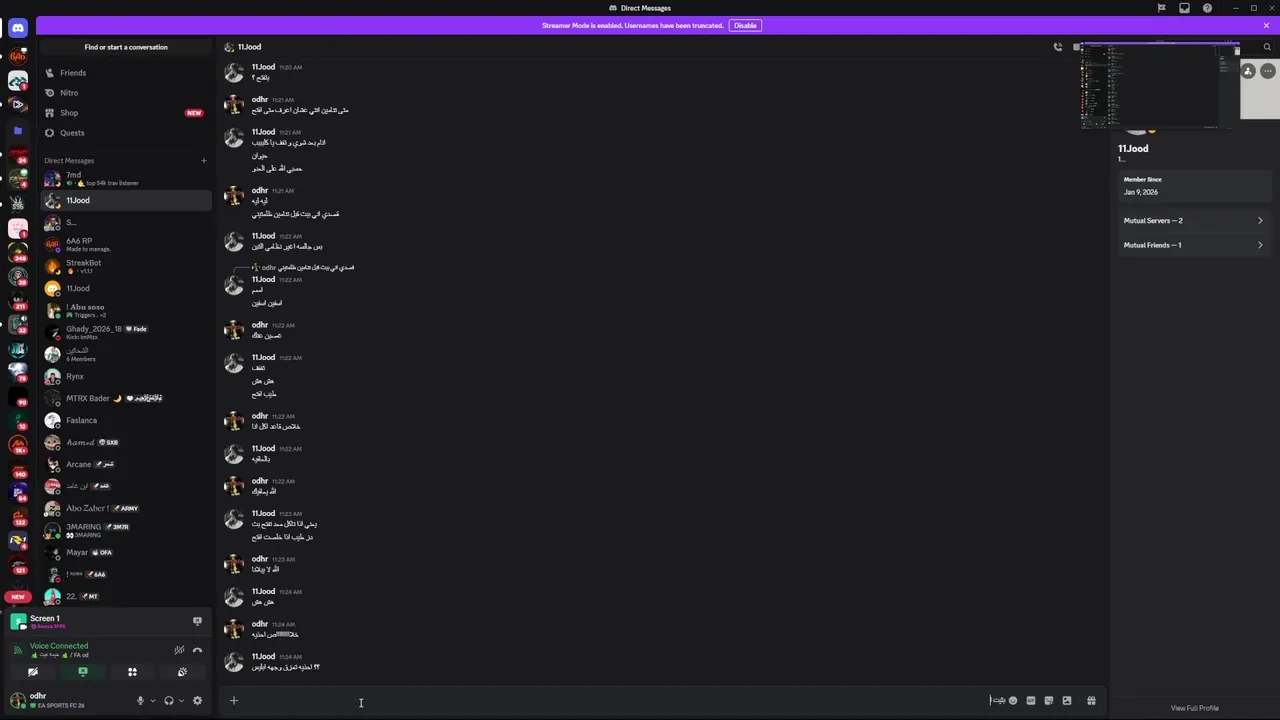The image size is (1280, 720).
Task: Open DM with Arcane
Action: (126, 464)
